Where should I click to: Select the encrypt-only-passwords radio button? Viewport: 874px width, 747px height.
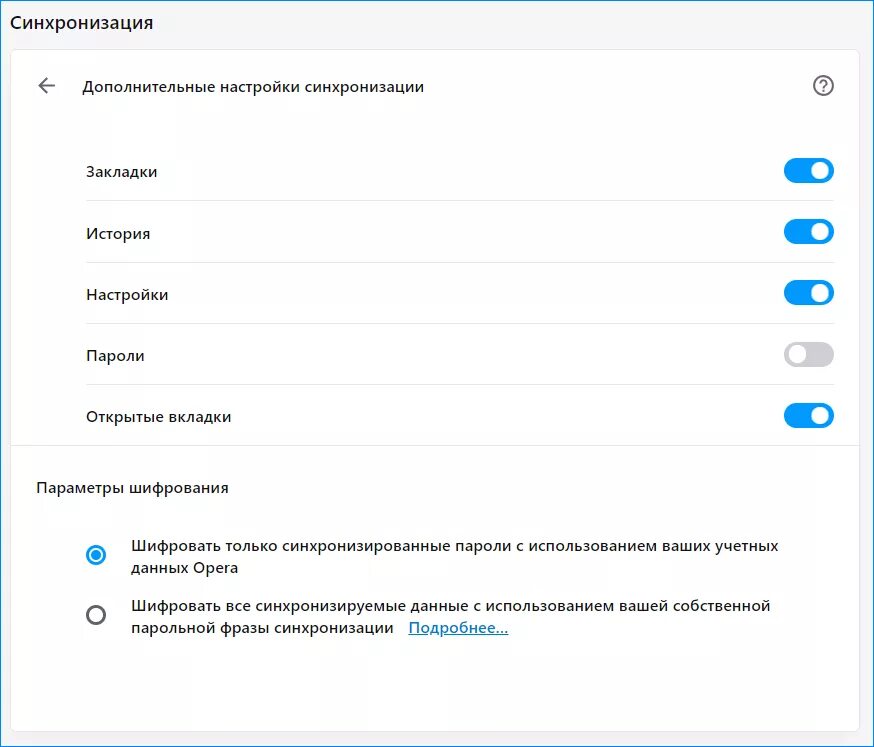96,555
